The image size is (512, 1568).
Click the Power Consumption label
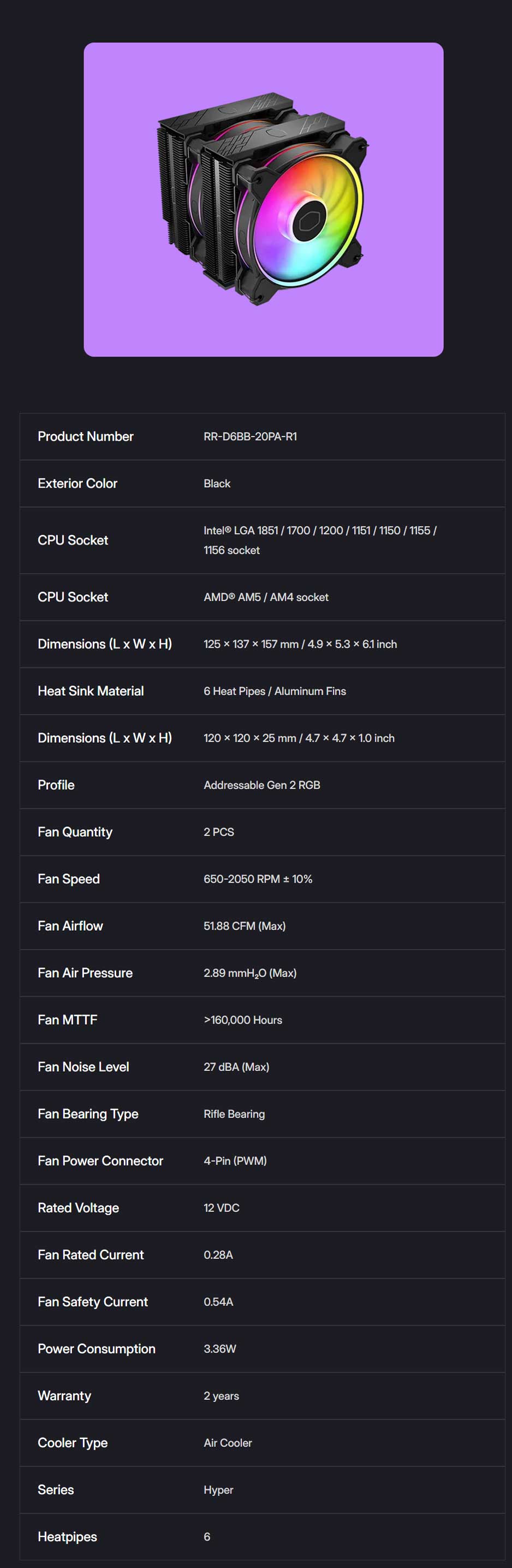pos(96,1349)
